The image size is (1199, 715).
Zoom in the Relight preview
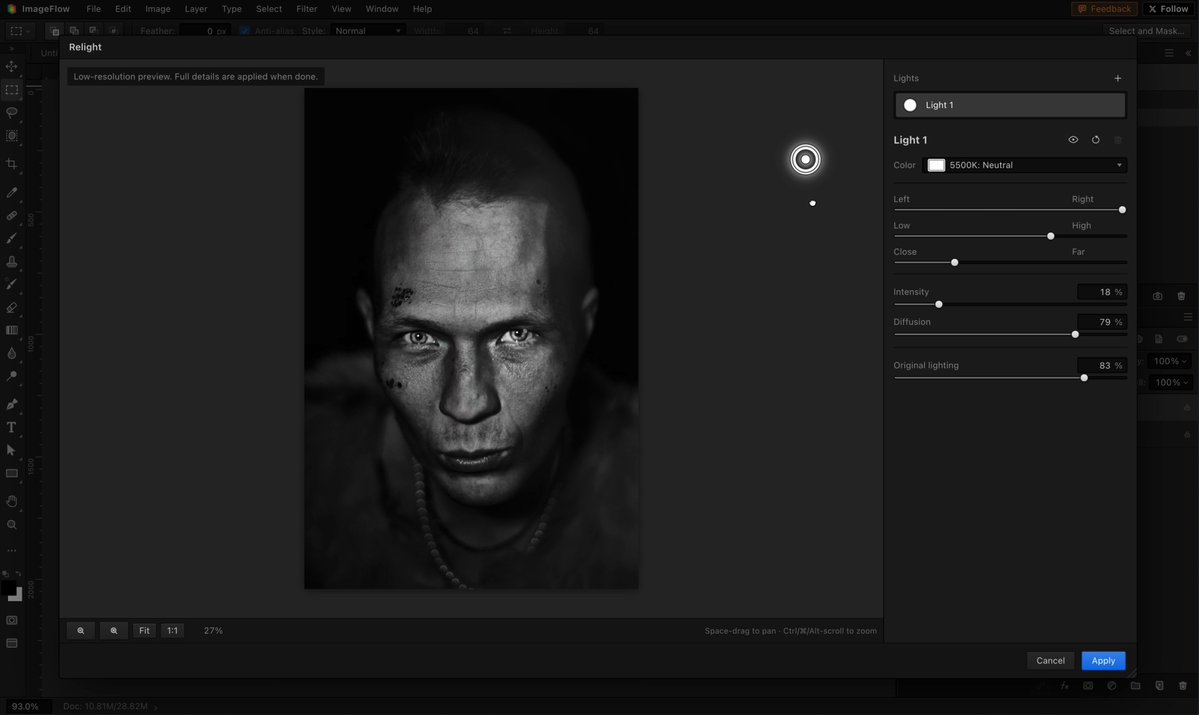click(x=114, y=631)
